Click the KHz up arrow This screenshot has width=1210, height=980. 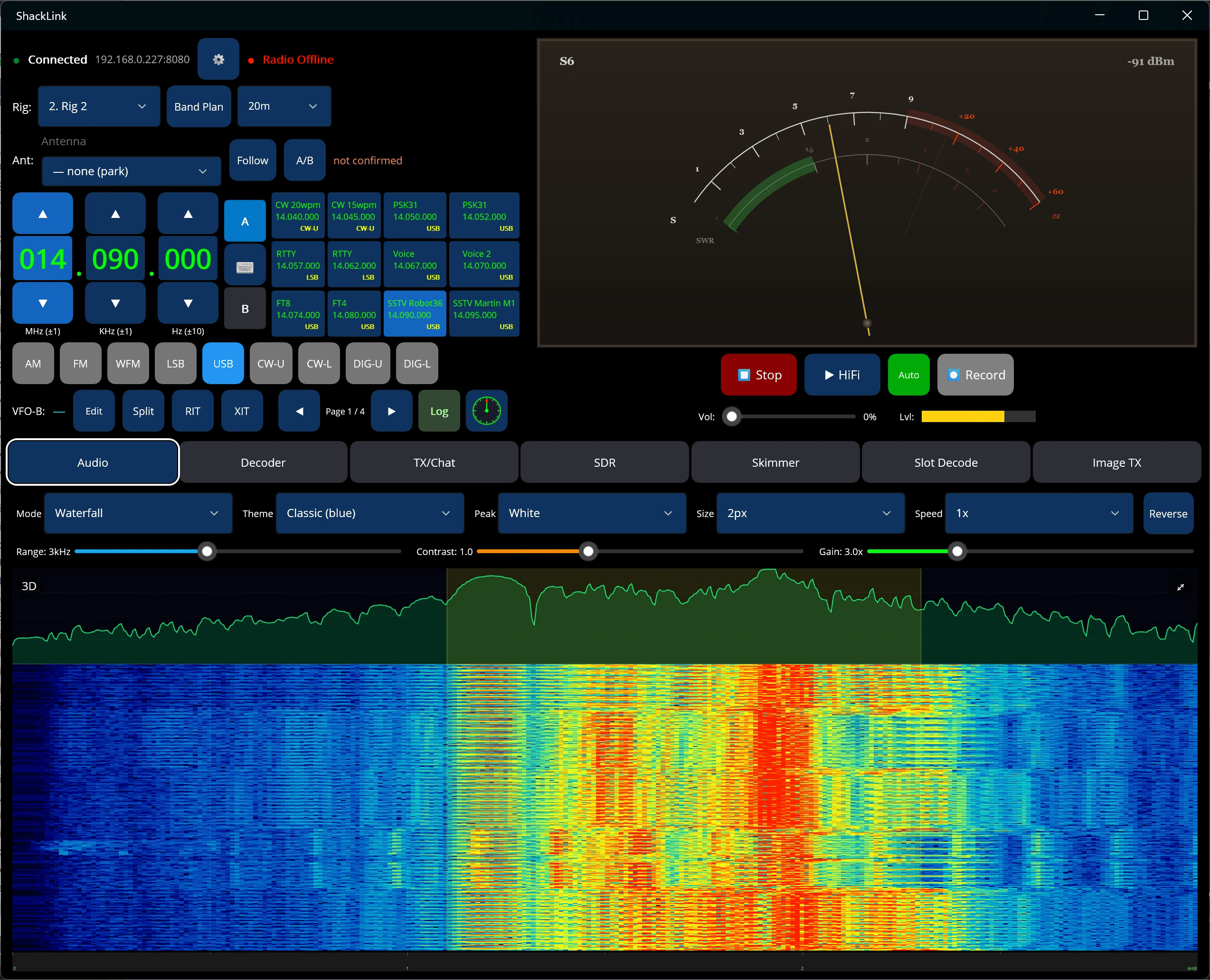click(115, 214)
